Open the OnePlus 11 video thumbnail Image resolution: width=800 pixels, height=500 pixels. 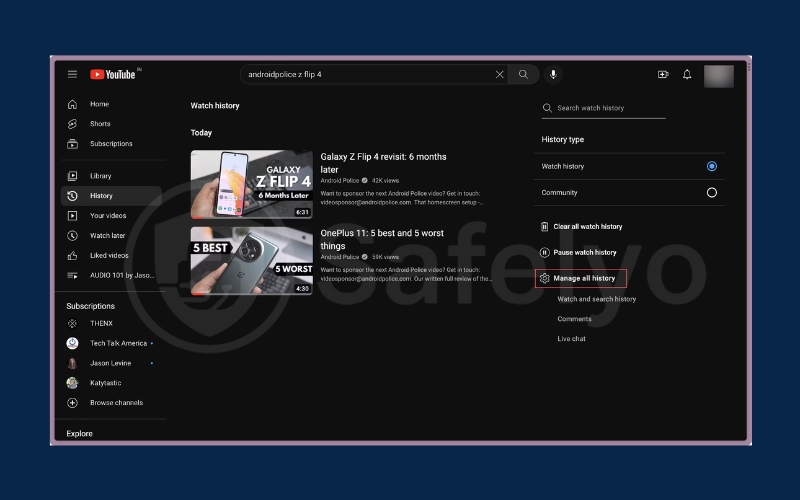tap(252, 261)
